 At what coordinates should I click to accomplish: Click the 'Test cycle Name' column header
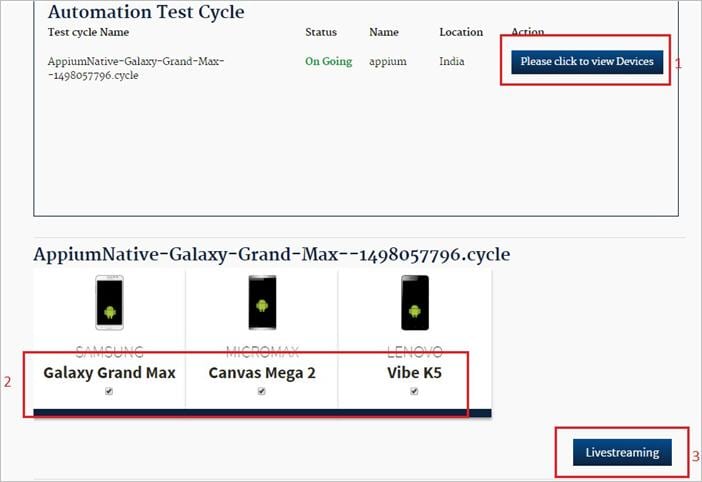(89, 32)
